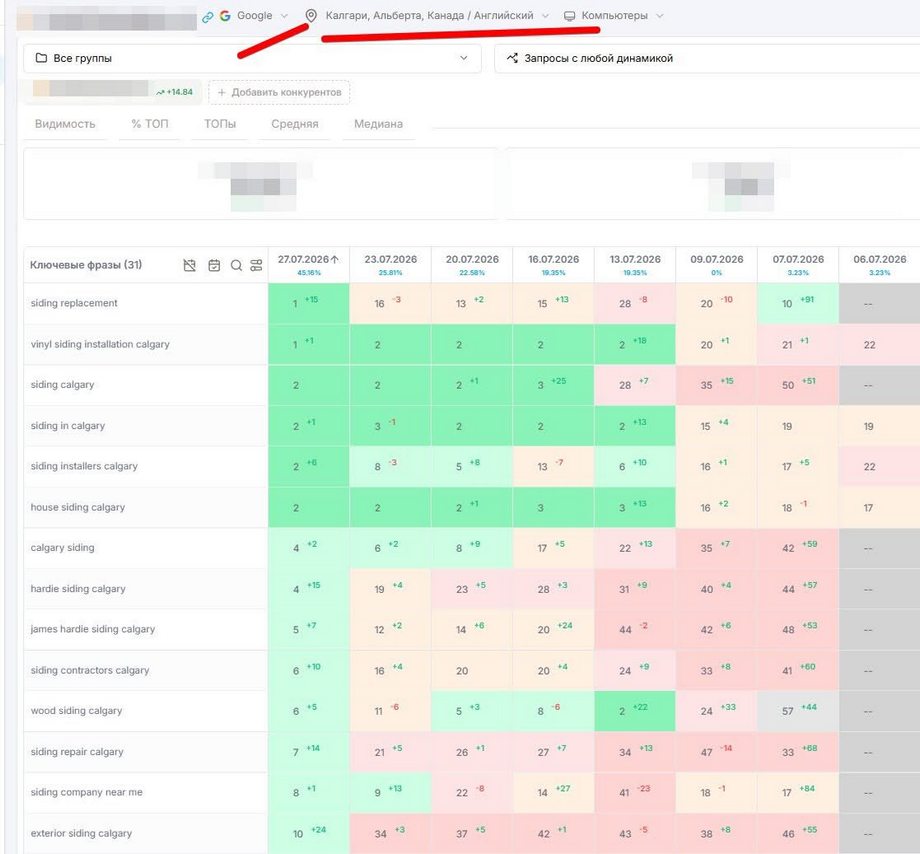Click the crossed-out calendar icon
Screen dimensions: 920x854
[189, 265]
